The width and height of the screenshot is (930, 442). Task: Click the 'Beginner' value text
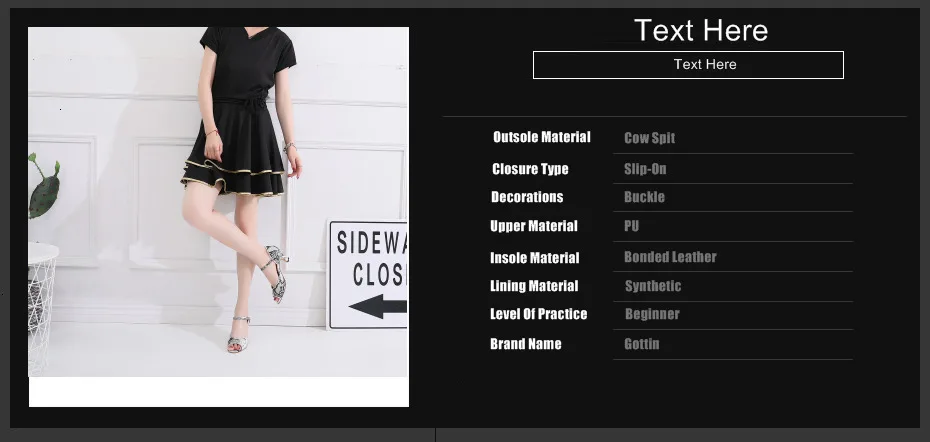click(652, 314)
